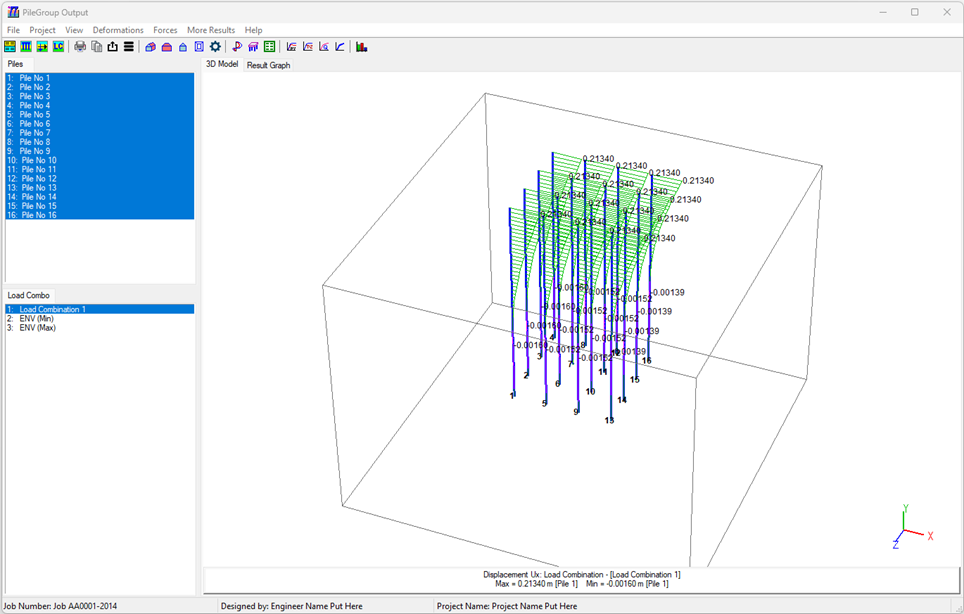Select Pile No 1 in list

[100, 78]
